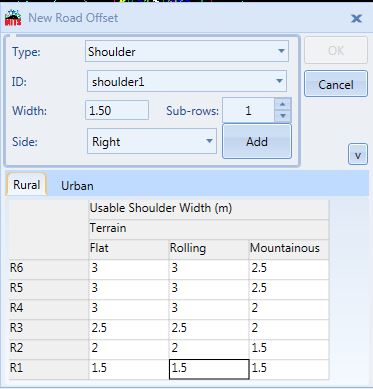Image resolution: width=373 pixels, height=389 pixels.
Task: Click the Cancel button
Action: tap(336, 84)
